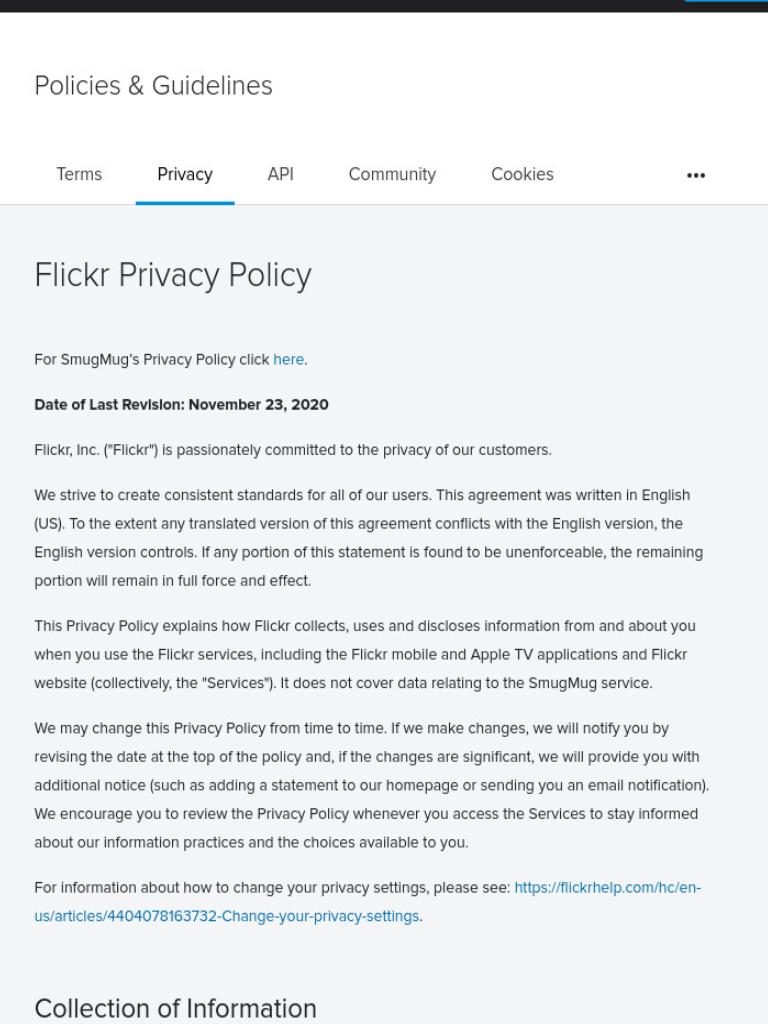The width and height of the screenshot is (768, 1024).
Task: Click the Flickr Privacy Policy heading
Action: (172, 275)
